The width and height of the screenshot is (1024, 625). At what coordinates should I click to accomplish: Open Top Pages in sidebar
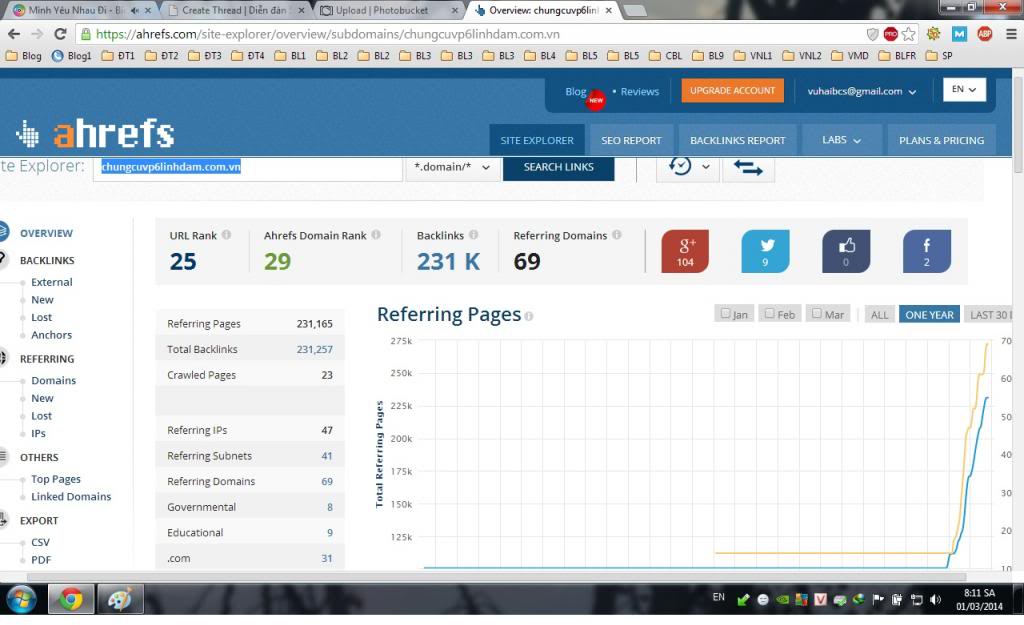[56, 479]
